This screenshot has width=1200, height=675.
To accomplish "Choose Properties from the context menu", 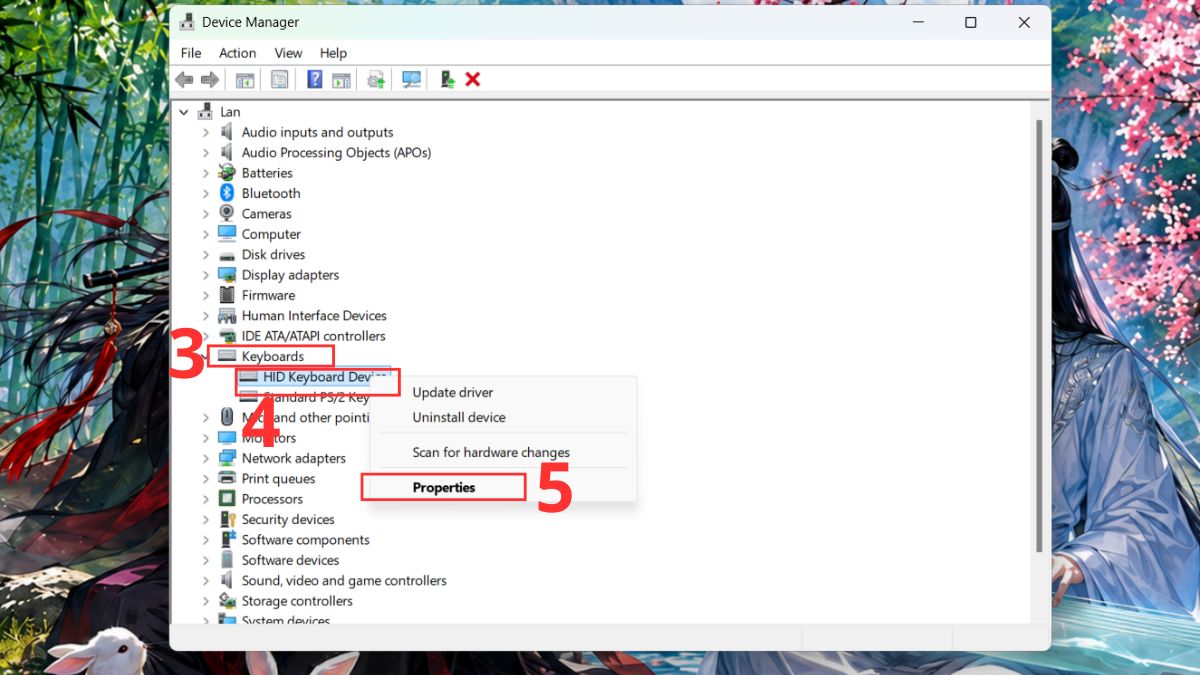I will coord(444,487).
